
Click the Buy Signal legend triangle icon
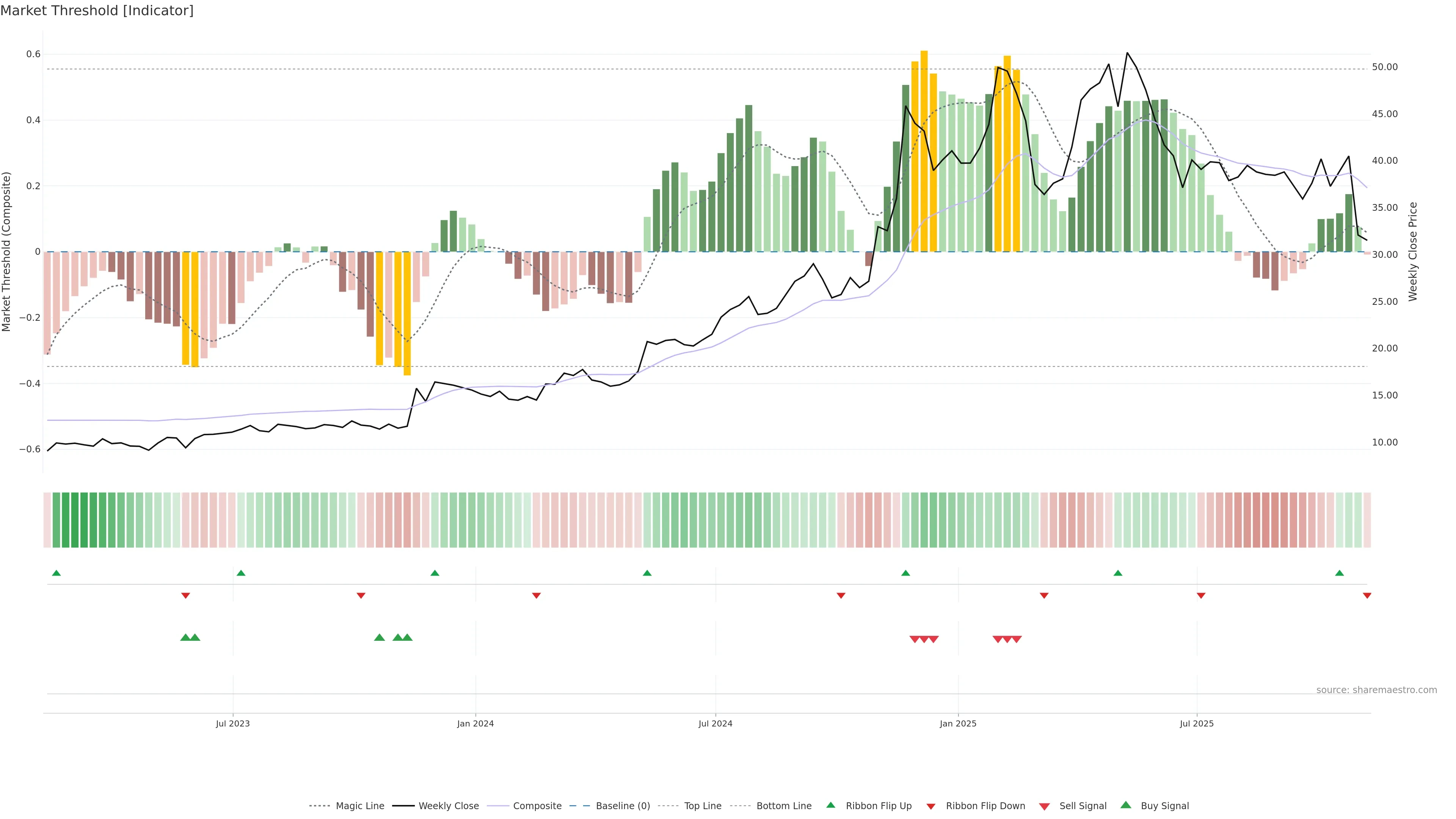(1125, 805)
